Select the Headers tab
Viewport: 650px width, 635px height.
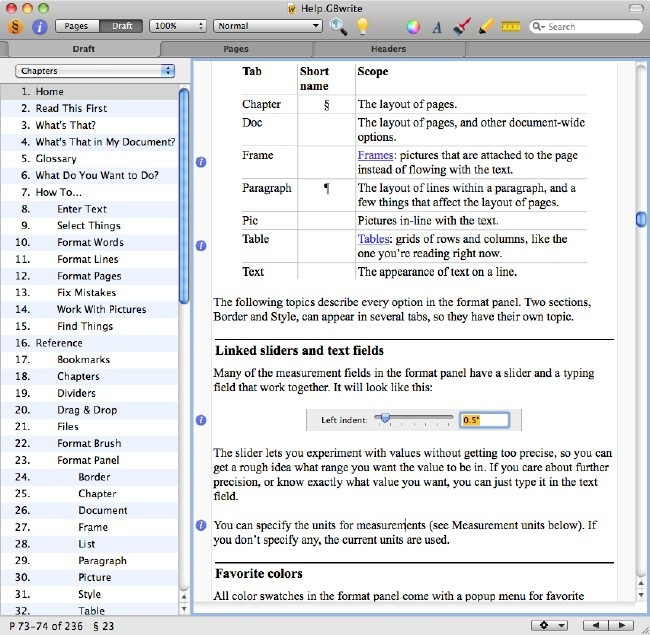pos(388,49)
